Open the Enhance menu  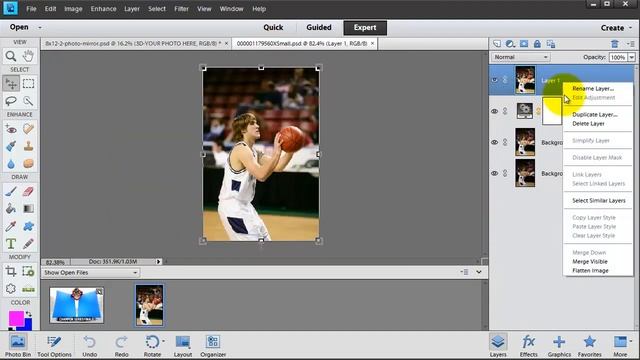coord(103,9)
